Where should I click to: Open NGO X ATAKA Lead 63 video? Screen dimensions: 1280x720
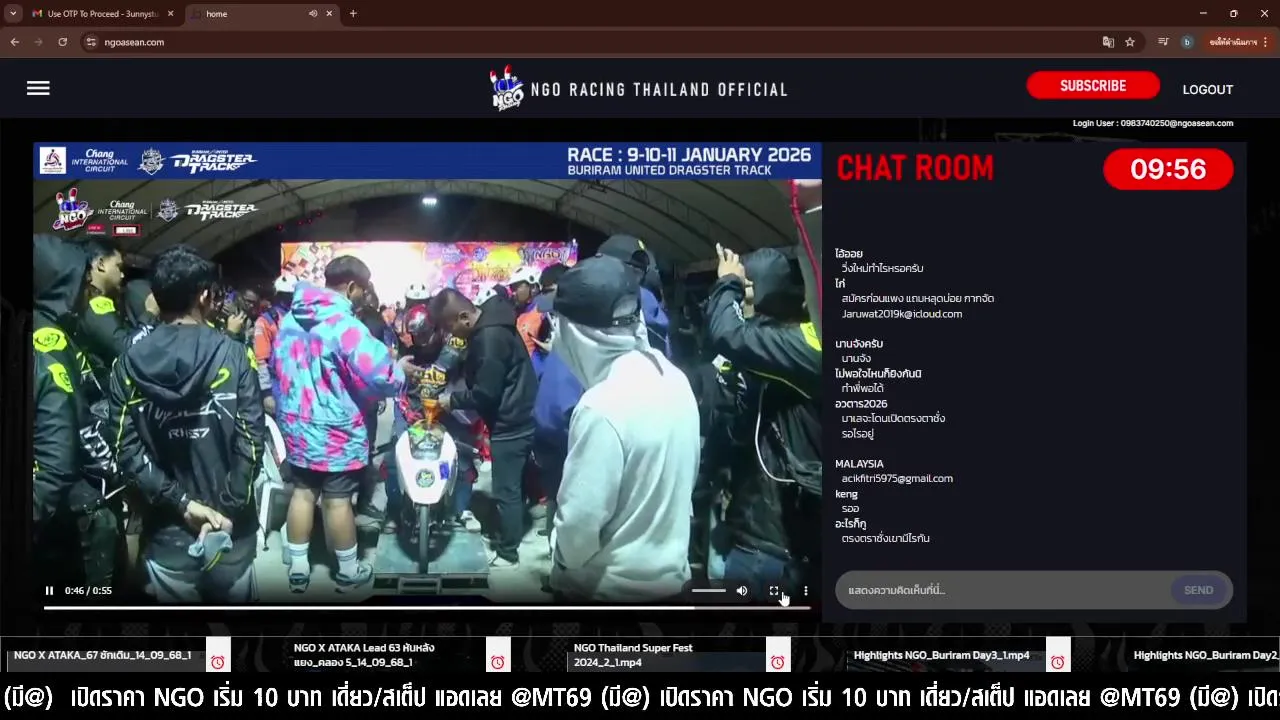363,655
